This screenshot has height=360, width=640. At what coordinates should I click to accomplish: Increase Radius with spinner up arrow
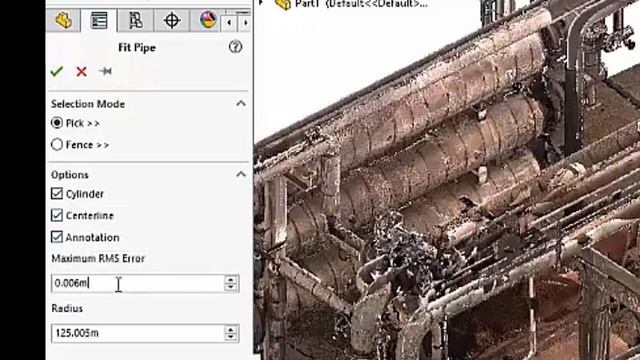(231, 329)
